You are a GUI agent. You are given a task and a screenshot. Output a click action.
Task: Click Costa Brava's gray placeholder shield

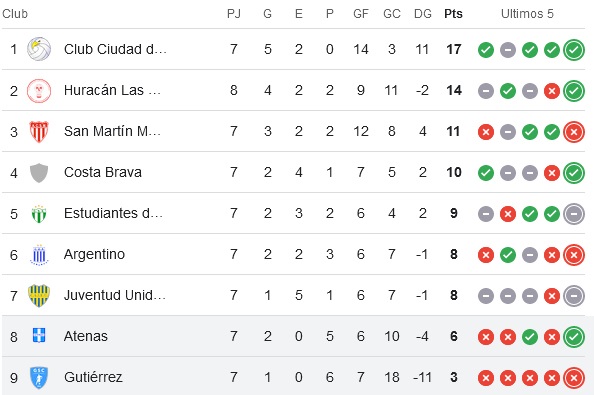[x=39, y=173]
